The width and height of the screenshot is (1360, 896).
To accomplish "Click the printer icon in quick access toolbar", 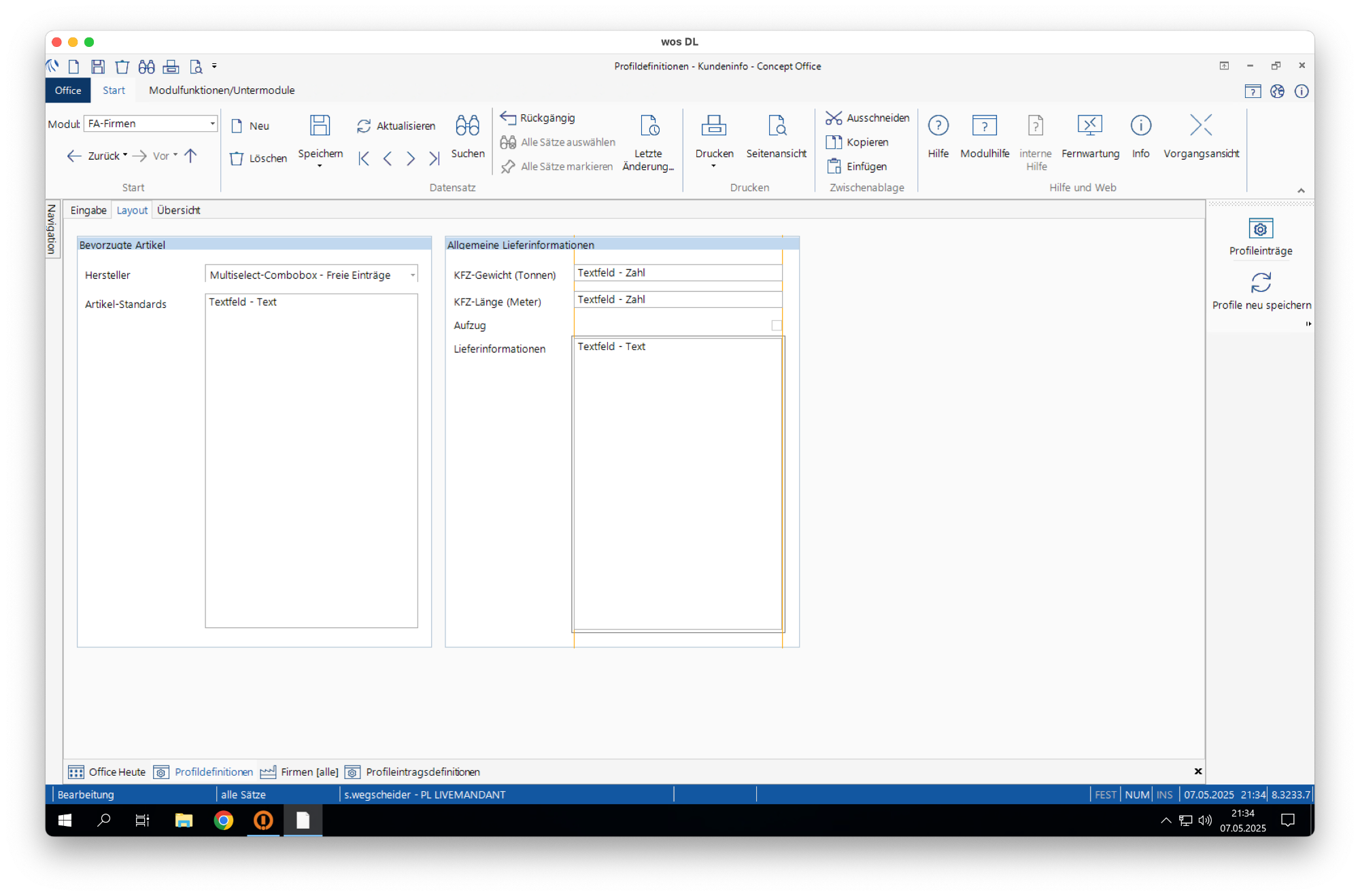I will click(x=171, y=67).
